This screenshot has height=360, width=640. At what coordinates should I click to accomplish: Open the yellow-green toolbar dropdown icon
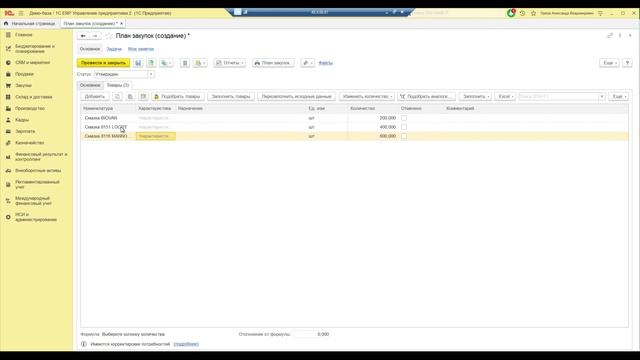(x=200, y=63)
